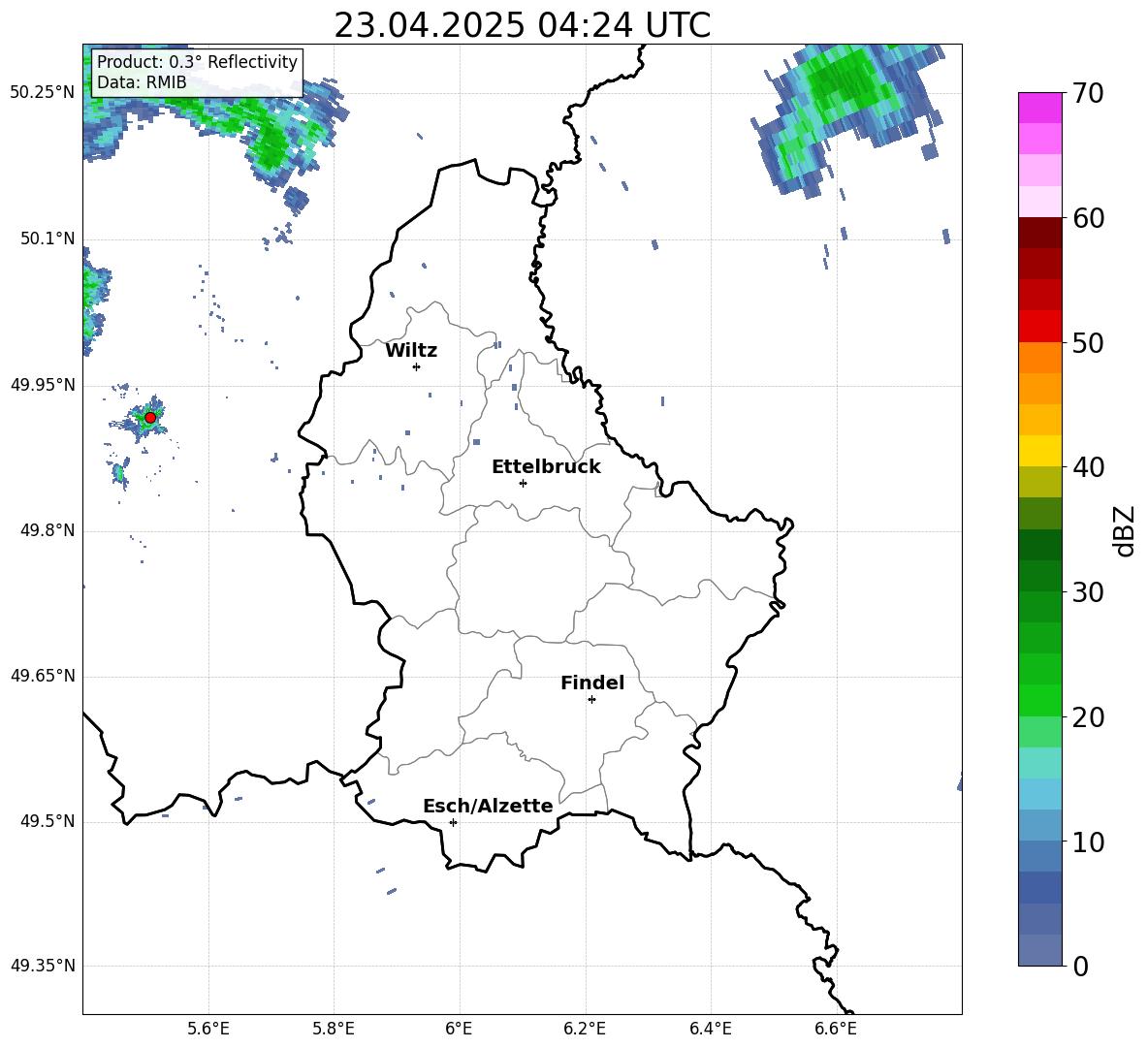The image size is (1148, 1048).
Task: Click the 49.35°N latitude label
Action: click(43, 966)
